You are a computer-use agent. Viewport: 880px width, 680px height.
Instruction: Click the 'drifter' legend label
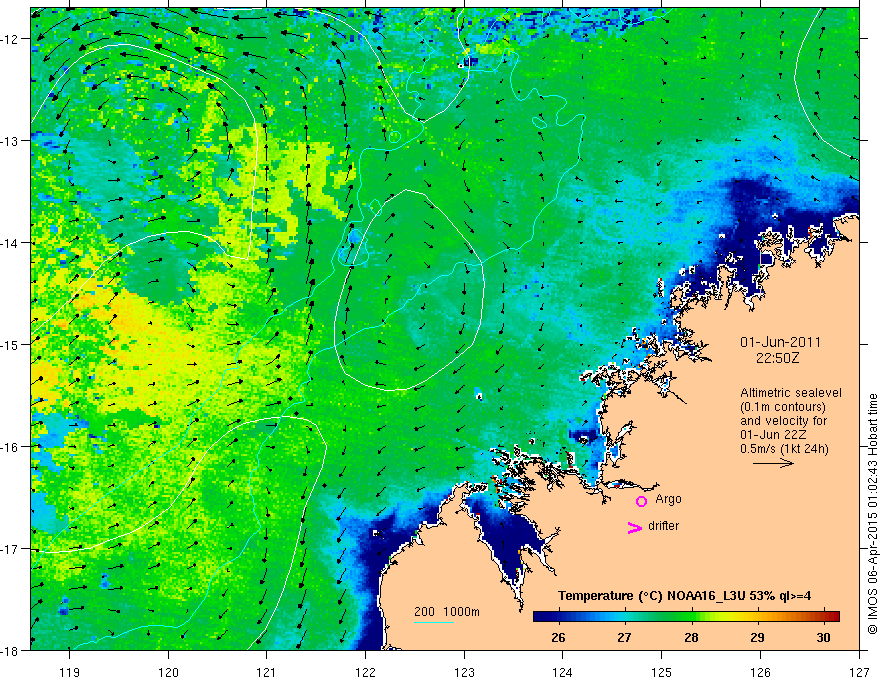pyautogui.click(x=663, y=526)
